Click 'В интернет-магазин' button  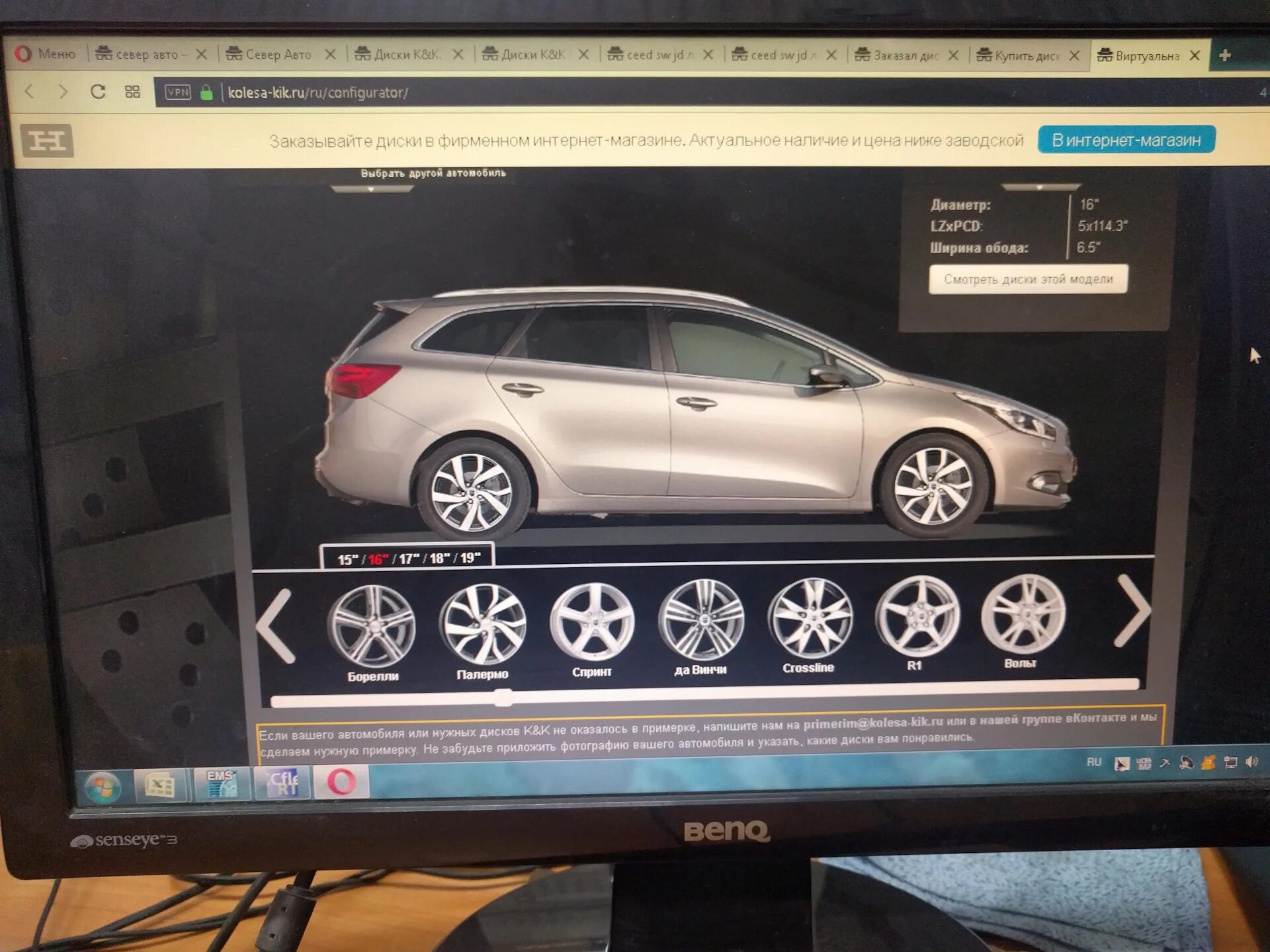pos(1126,140)
